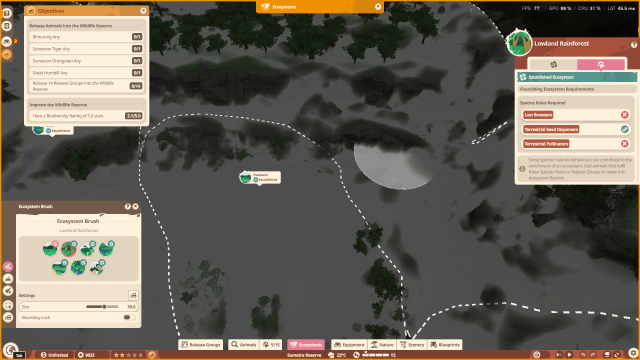640x360 pixels.
Task: Click the Sumatran Tiger Any objective row
Action: coord(86,49)
